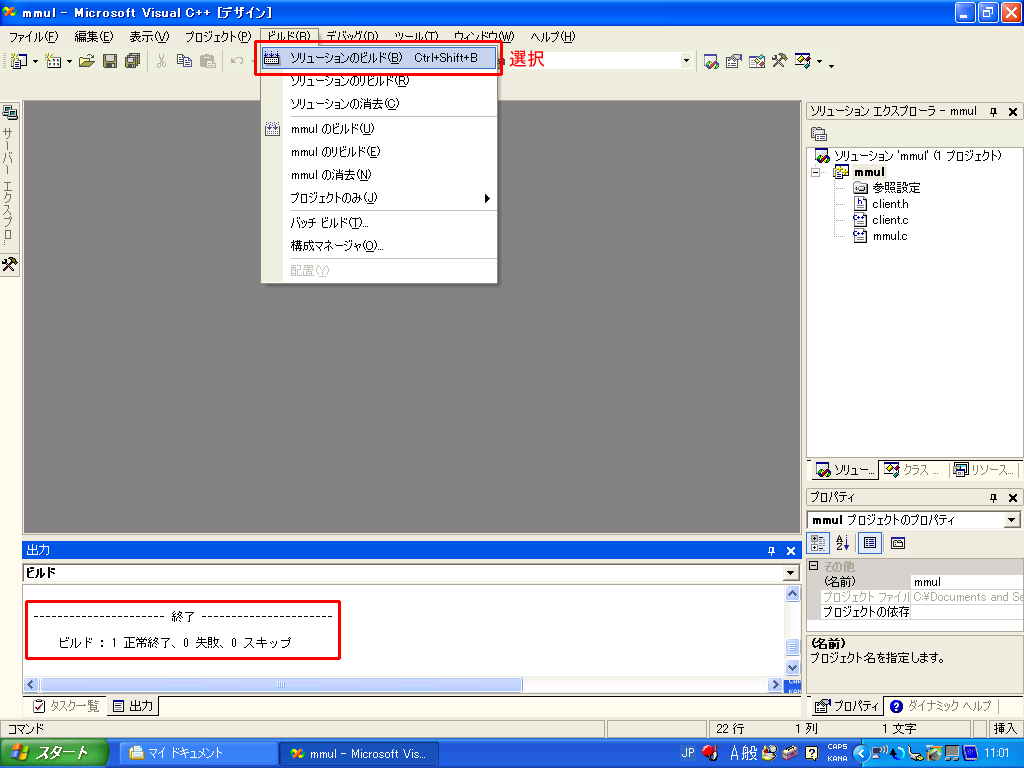Click the New Project toolbar icon
This screenshot has width=1024, height=768.
18,61
